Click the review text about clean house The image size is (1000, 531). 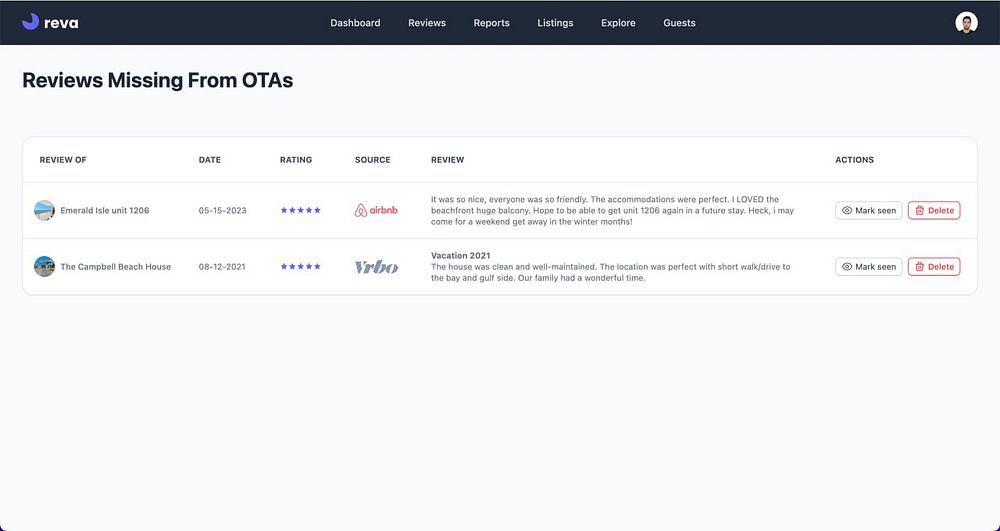pyautogui.click(x=610, y=272)
